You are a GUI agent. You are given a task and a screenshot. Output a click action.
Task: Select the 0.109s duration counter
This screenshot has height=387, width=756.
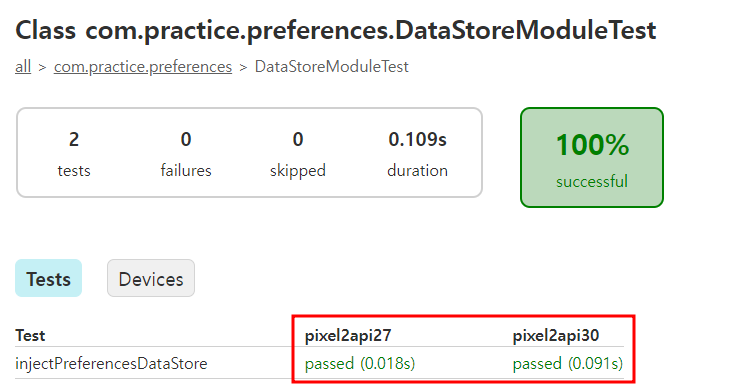tap(418, 153)
